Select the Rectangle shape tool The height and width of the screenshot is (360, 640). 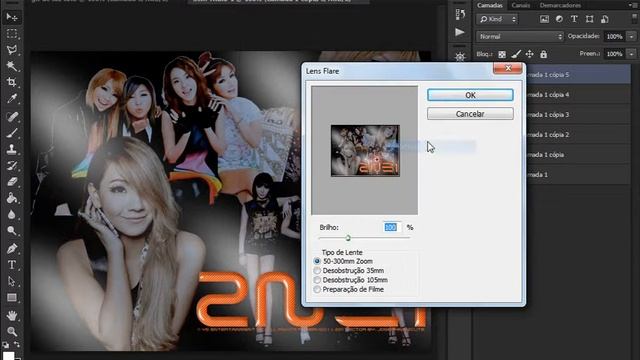pyautogui.click(x=12, y=297)
